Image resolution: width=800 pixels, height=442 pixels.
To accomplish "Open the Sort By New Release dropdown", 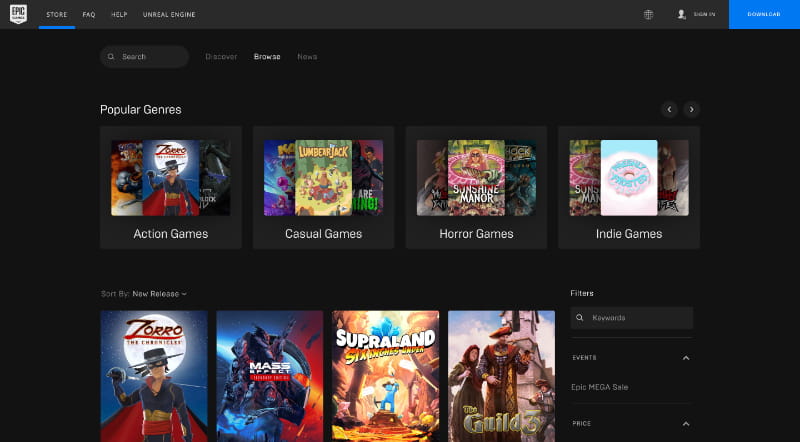I will tap(159, 294).
